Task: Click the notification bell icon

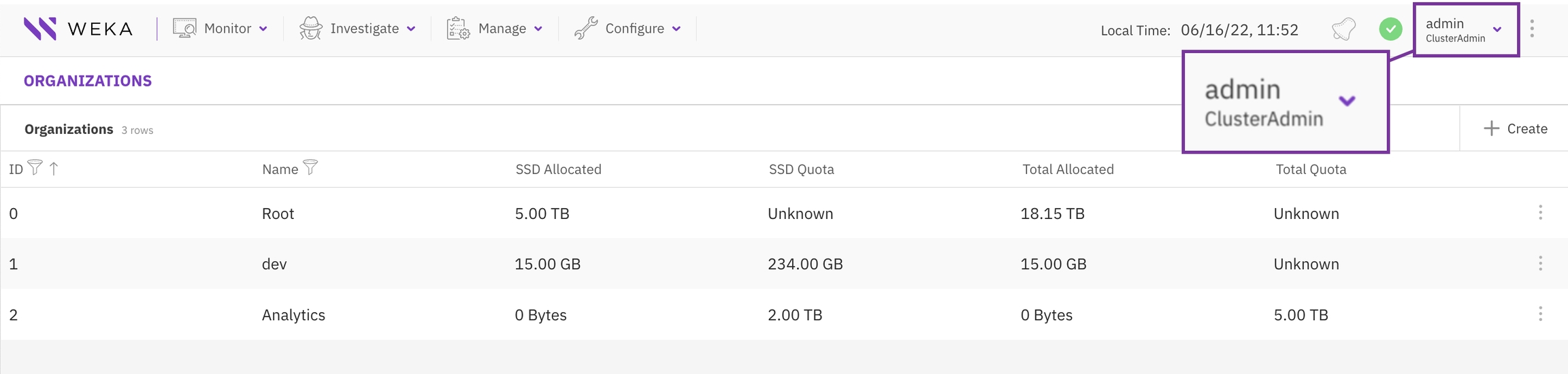Action: coord(1343,29)
